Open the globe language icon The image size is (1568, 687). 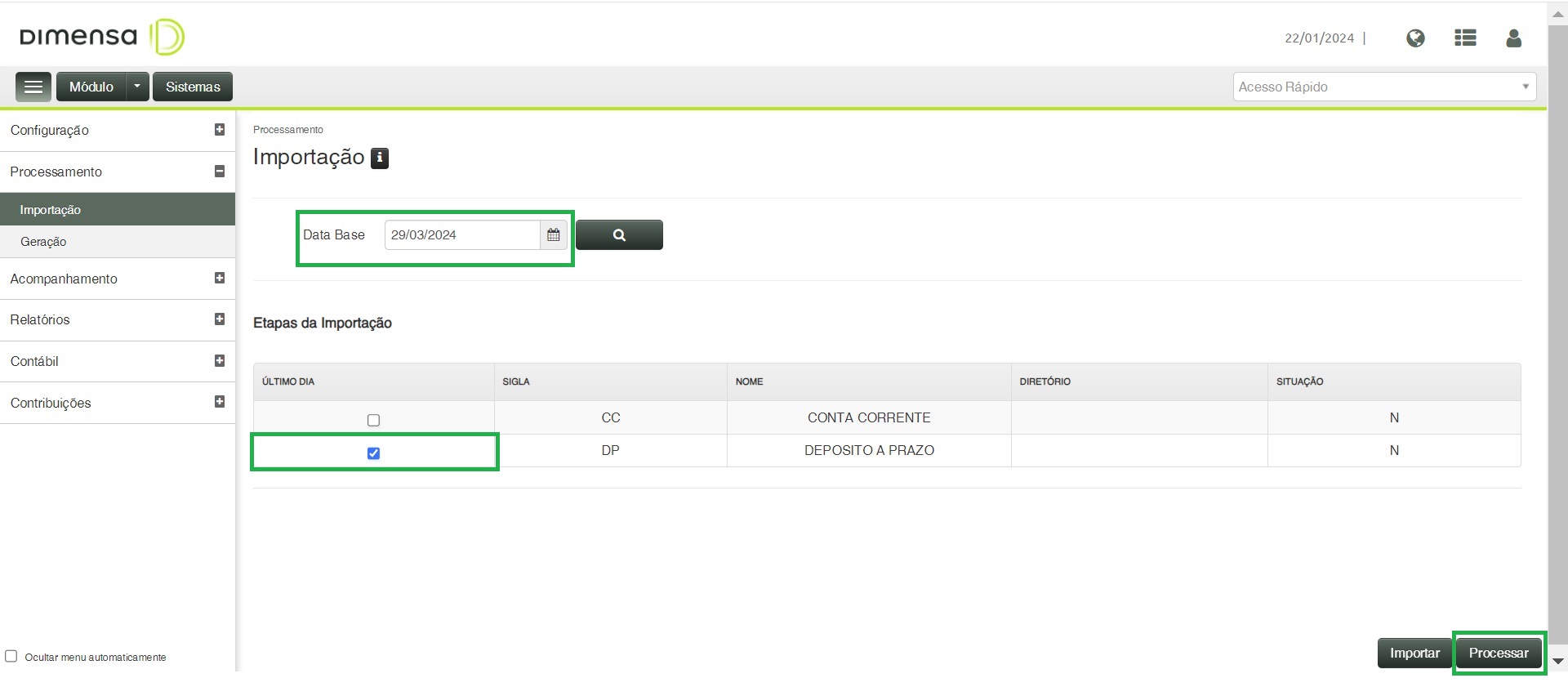(1415, 38)
